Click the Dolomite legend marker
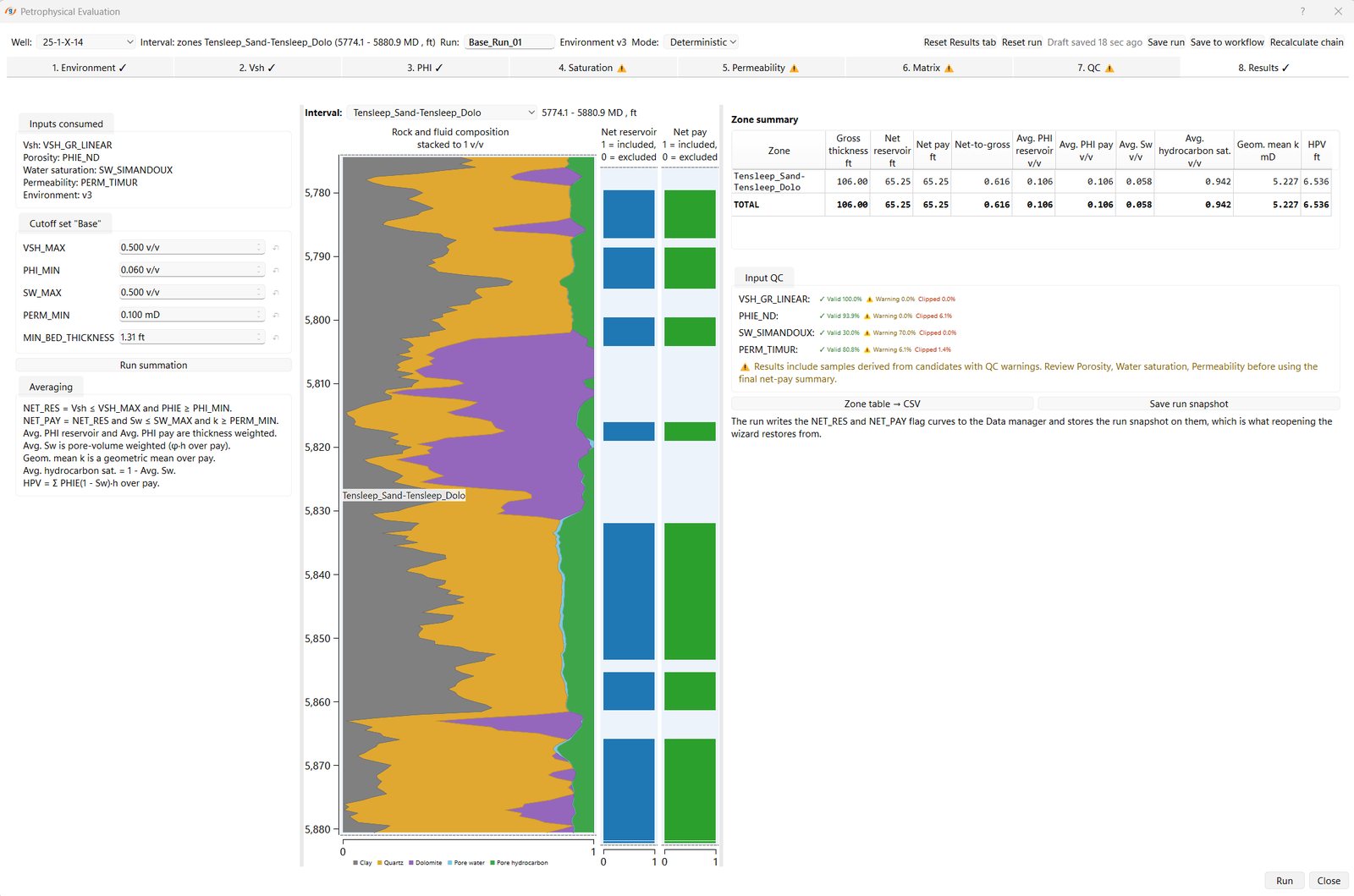The image size is (1354, 896). click(x=411, y=863)
